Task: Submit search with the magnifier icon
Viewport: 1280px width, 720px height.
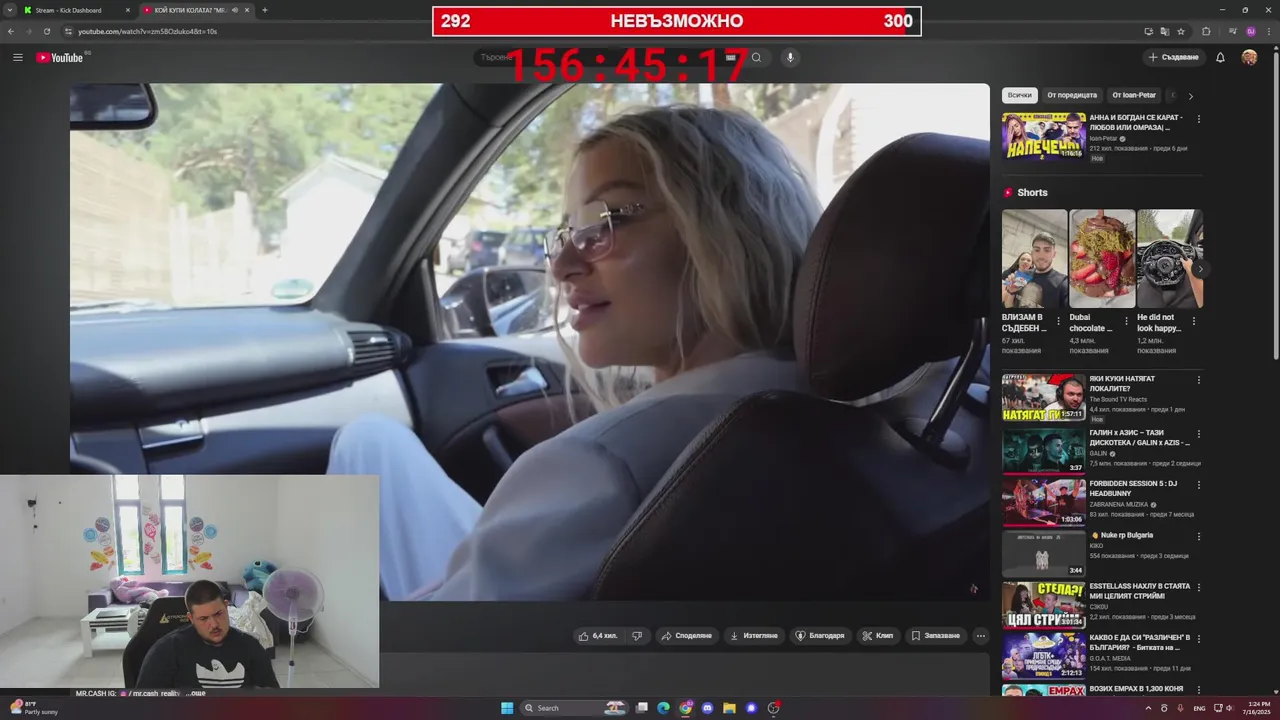Action: coord(756,57)
